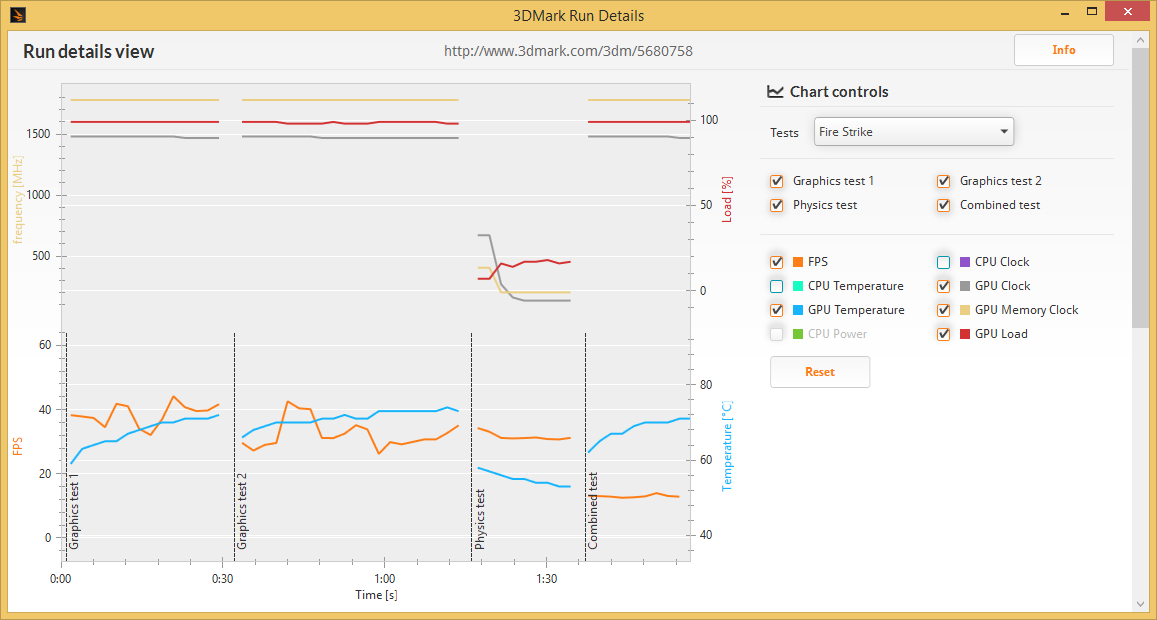
Task: Open the 3dmark.com result URL
Action: click(567, 51)
